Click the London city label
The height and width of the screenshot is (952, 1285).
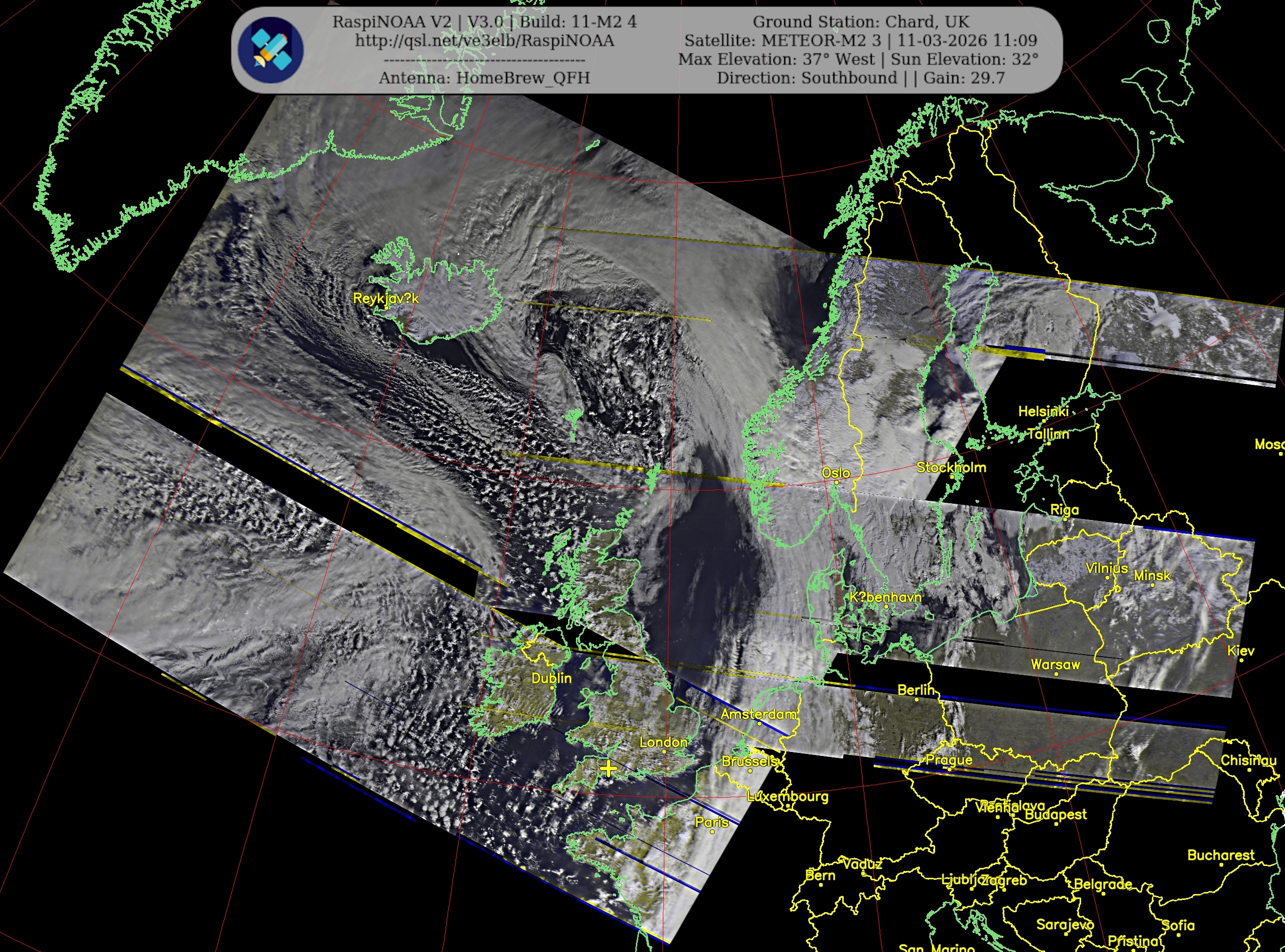pos(663,742)
